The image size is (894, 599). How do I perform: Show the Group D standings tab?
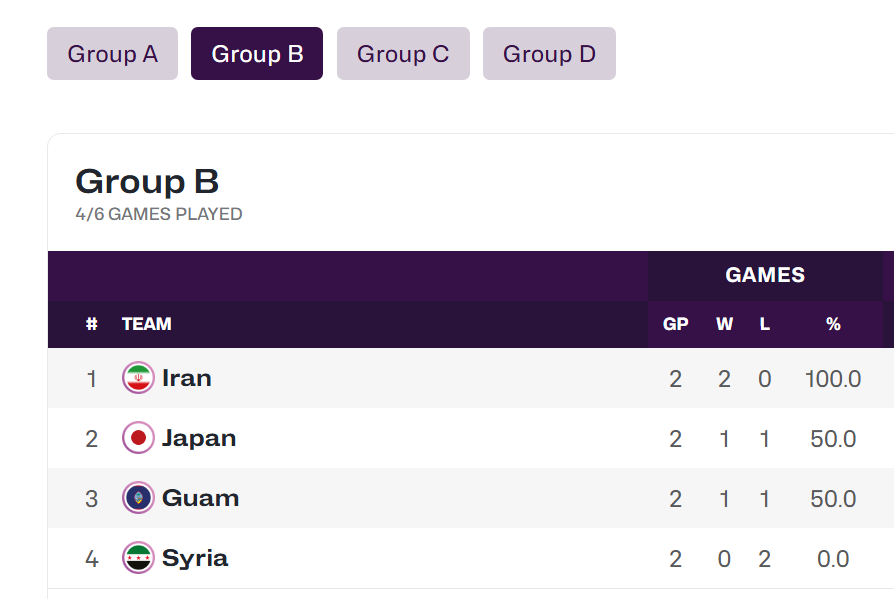coord(549,54)
